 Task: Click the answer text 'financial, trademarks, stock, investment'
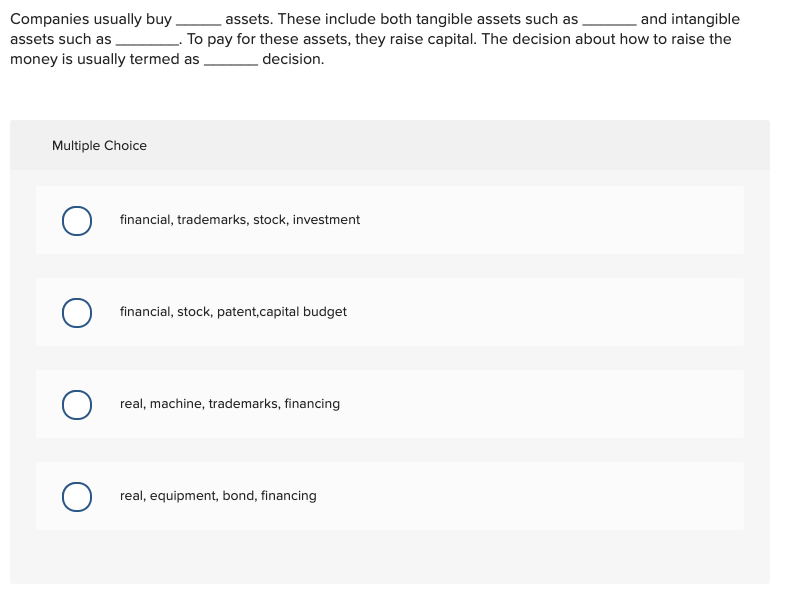(x=240, y=220)
